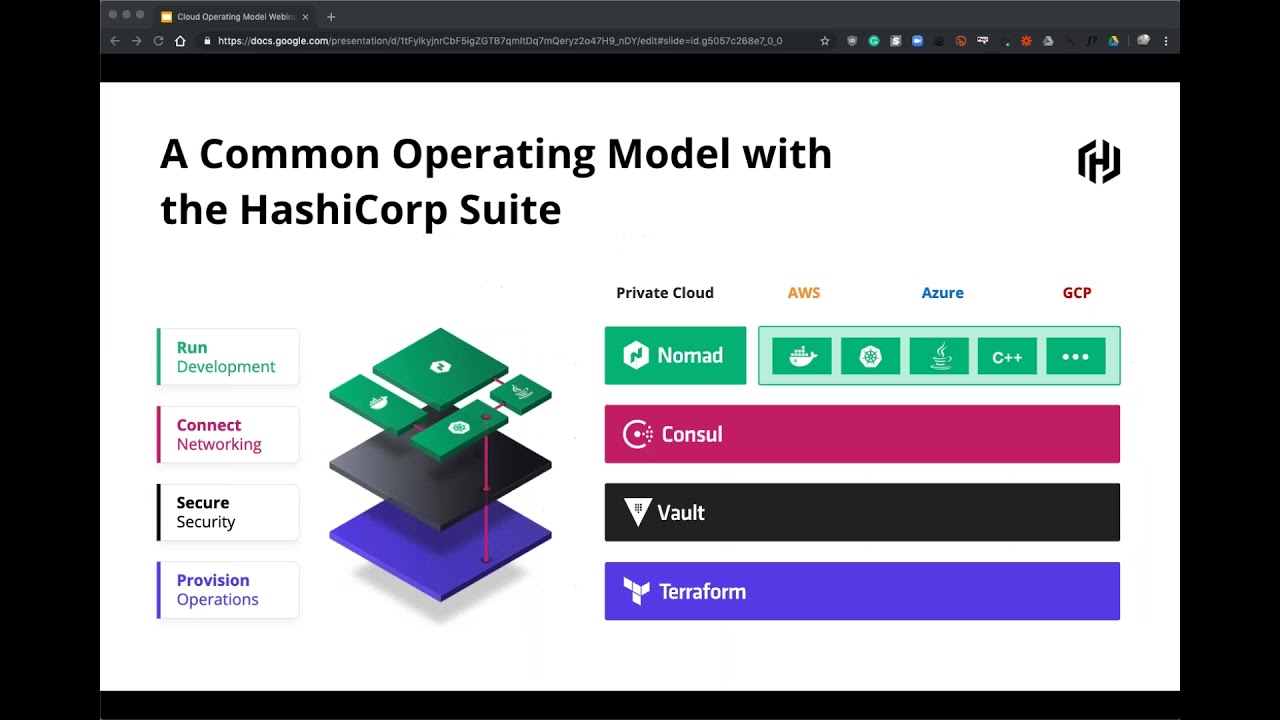
Task: Bookmark this page with the star icon
Action: coord(825,41)
